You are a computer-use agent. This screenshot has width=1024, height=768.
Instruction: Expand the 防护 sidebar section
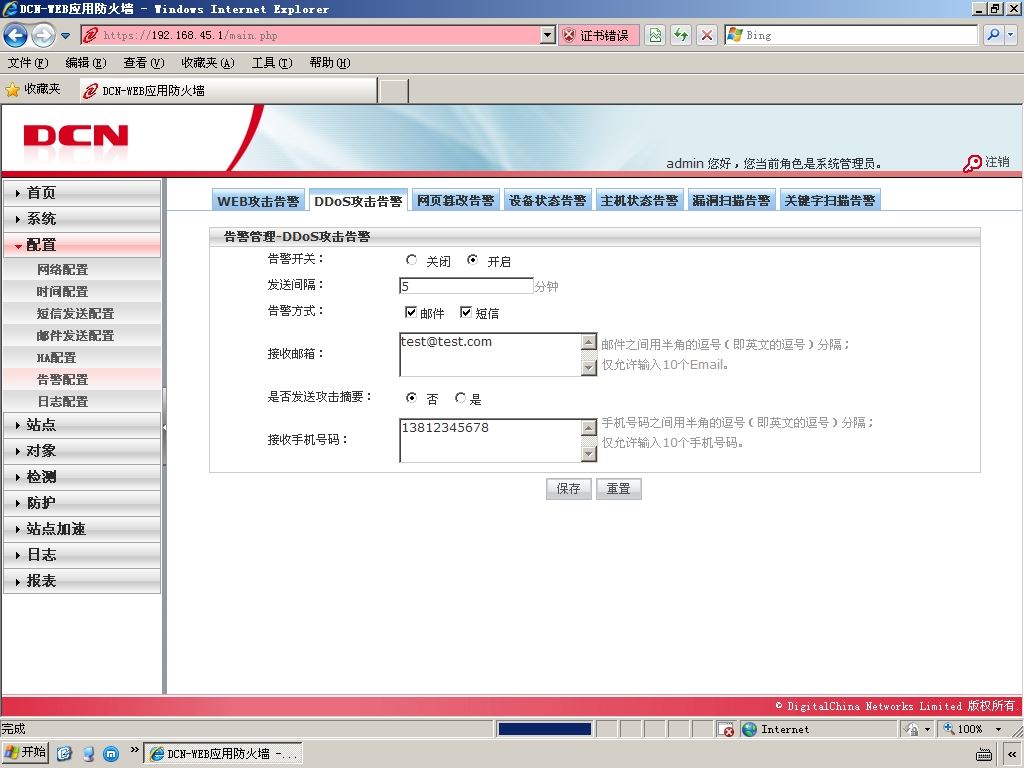pyautogui.click(x=82, y=503)
